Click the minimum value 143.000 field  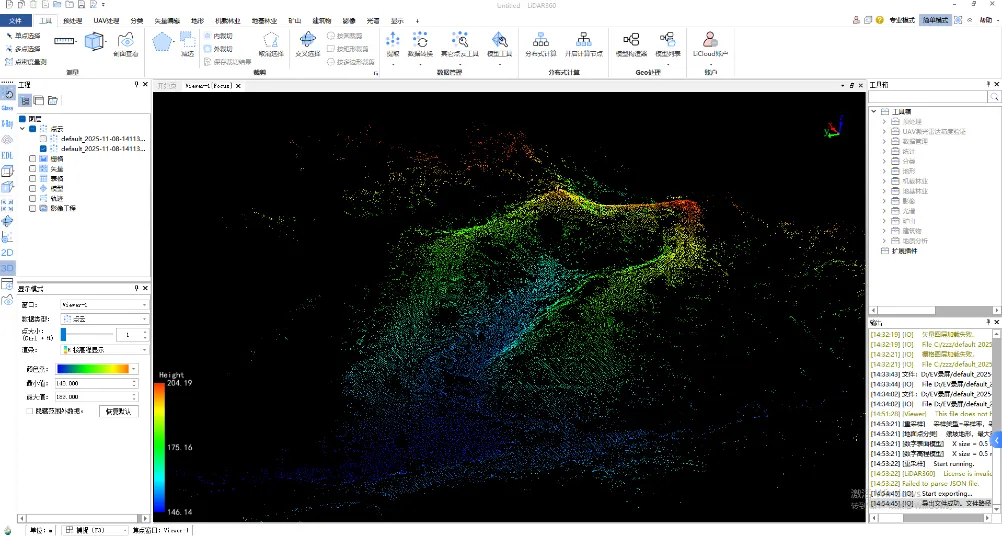pyautogui.click(x=96, y=383)
